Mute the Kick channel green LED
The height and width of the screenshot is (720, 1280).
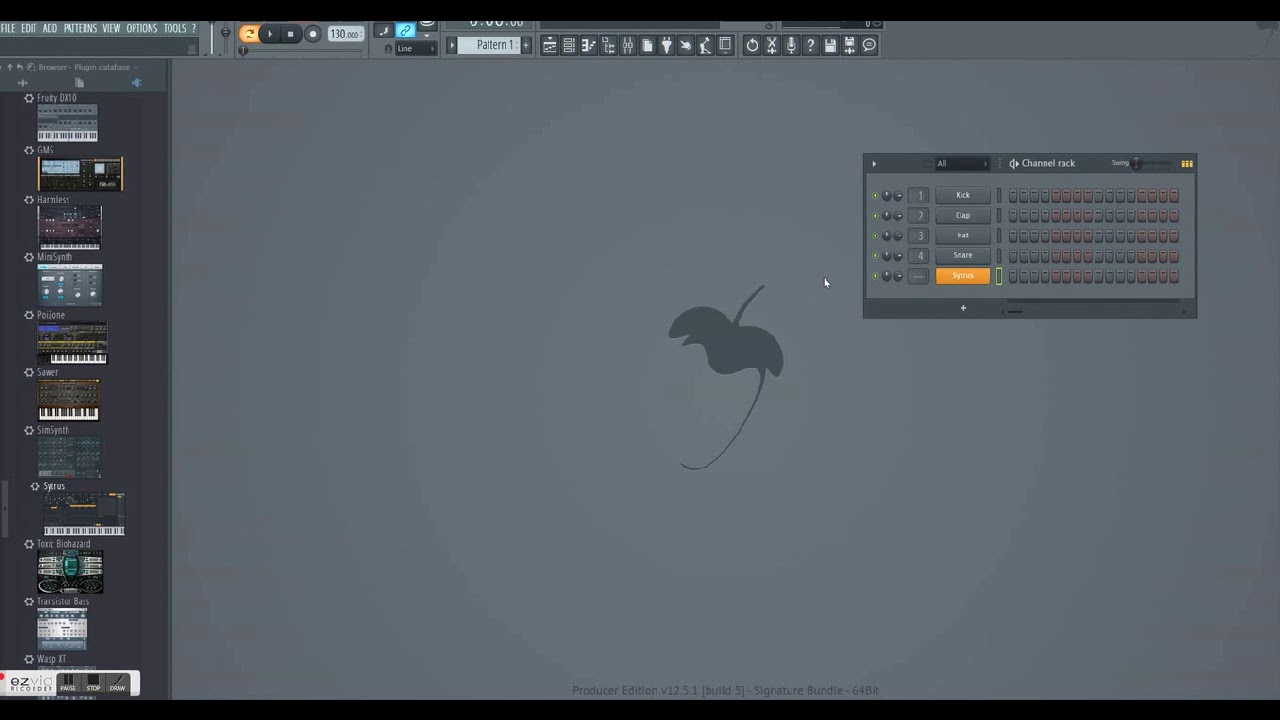875,196
